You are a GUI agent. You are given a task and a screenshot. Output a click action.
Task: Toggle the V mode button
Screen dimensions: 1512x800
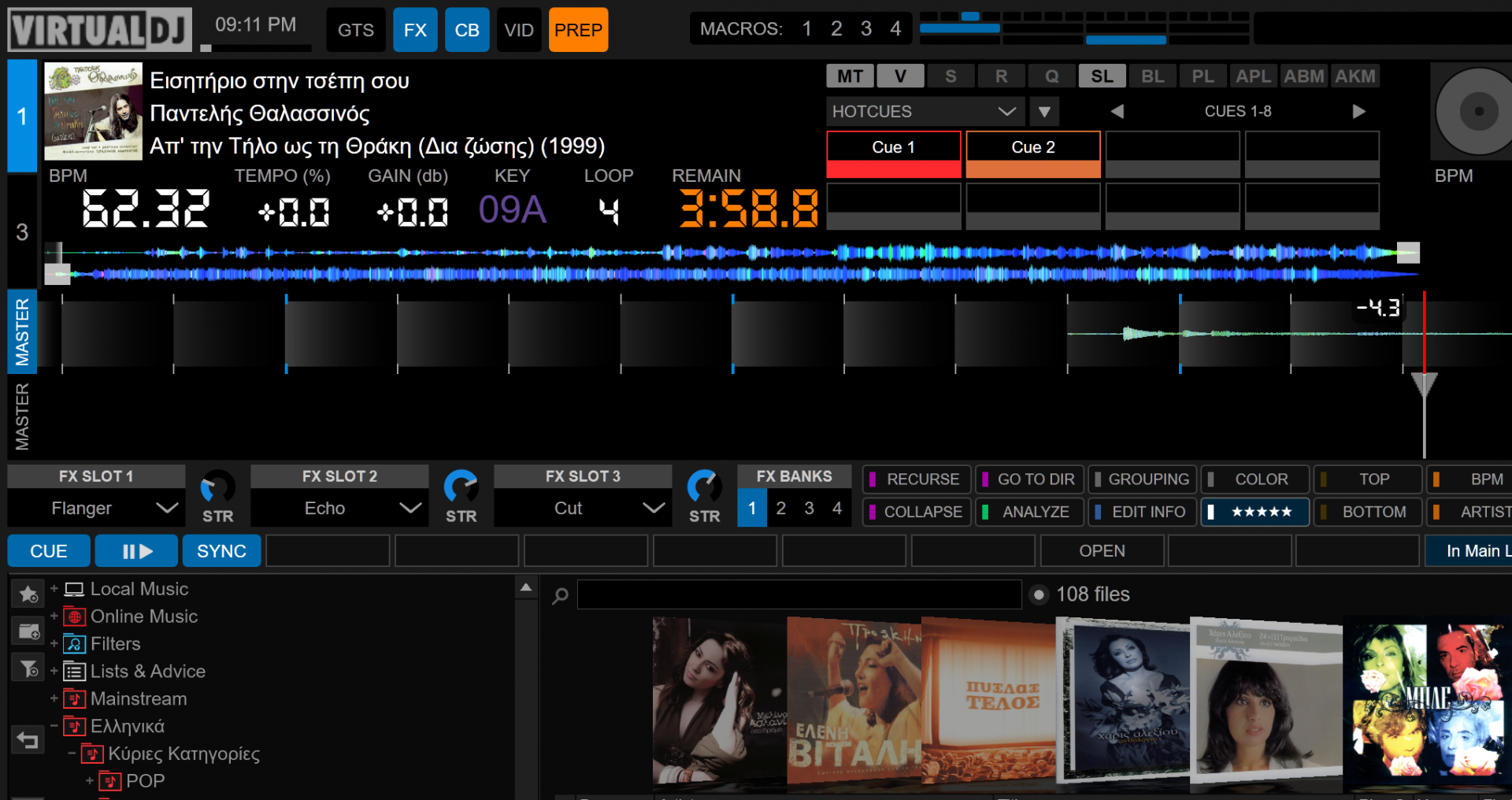[x=900, y=76]
